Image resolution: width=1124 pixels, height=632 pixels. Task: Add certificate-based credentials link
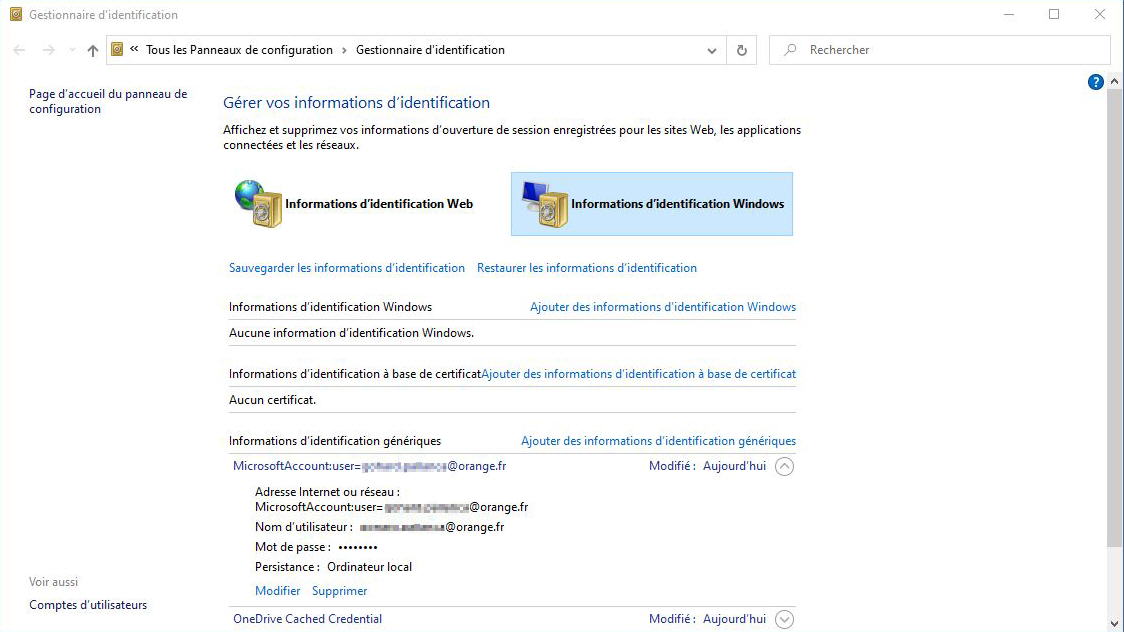pos(639,374)
